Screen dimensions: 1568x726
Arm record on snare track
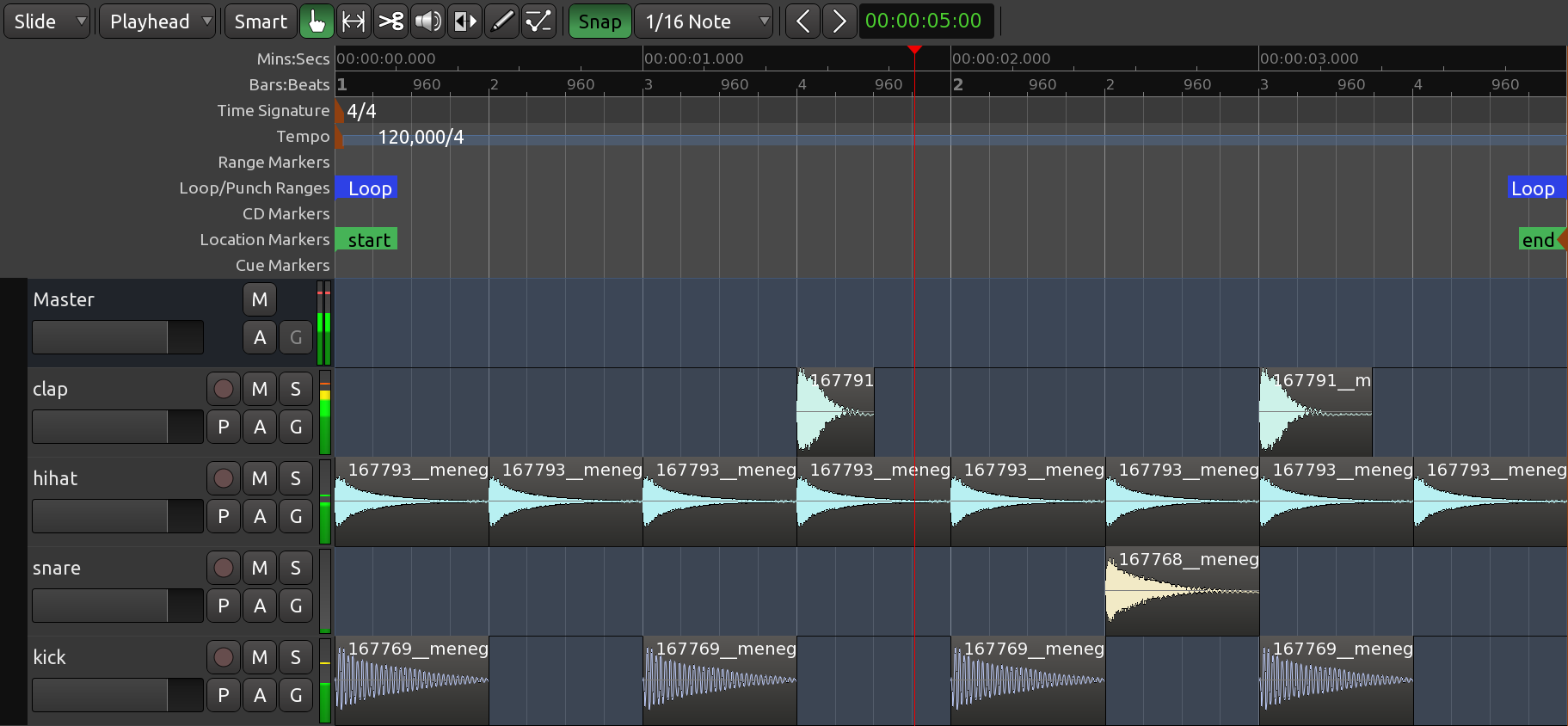(x=224, y=568)
